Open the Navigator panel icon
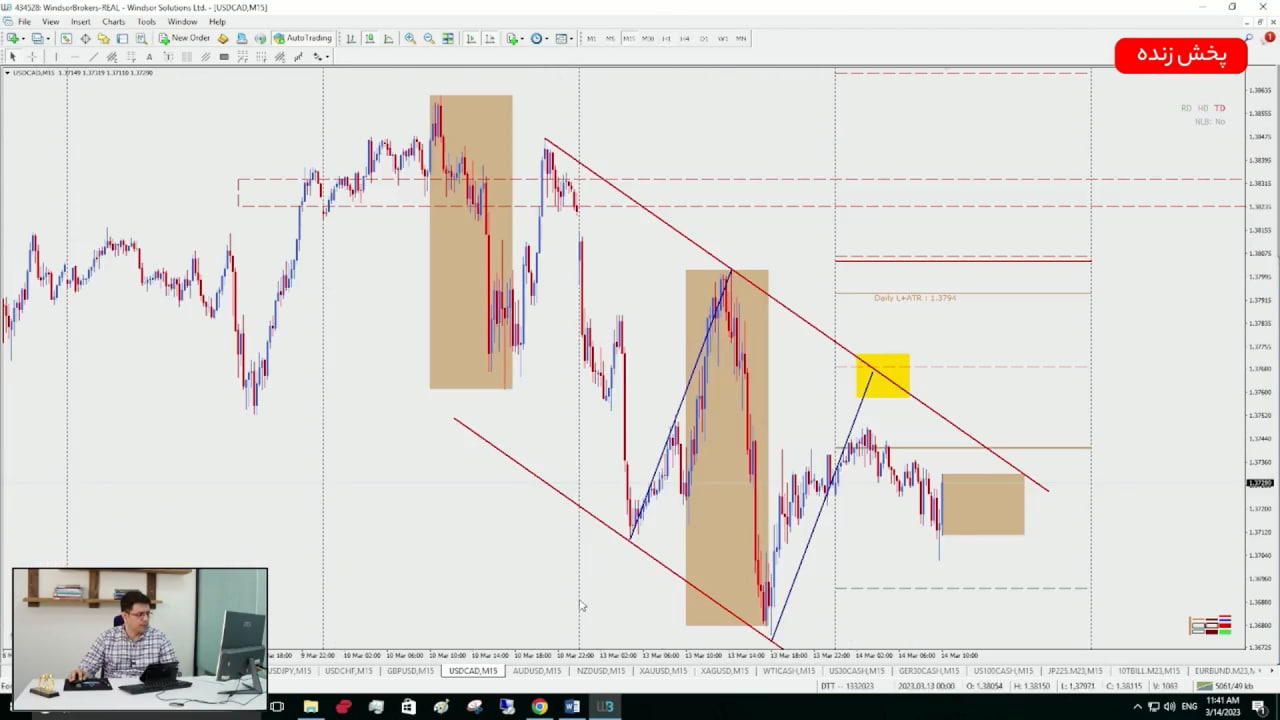 (x=104, y=38)
